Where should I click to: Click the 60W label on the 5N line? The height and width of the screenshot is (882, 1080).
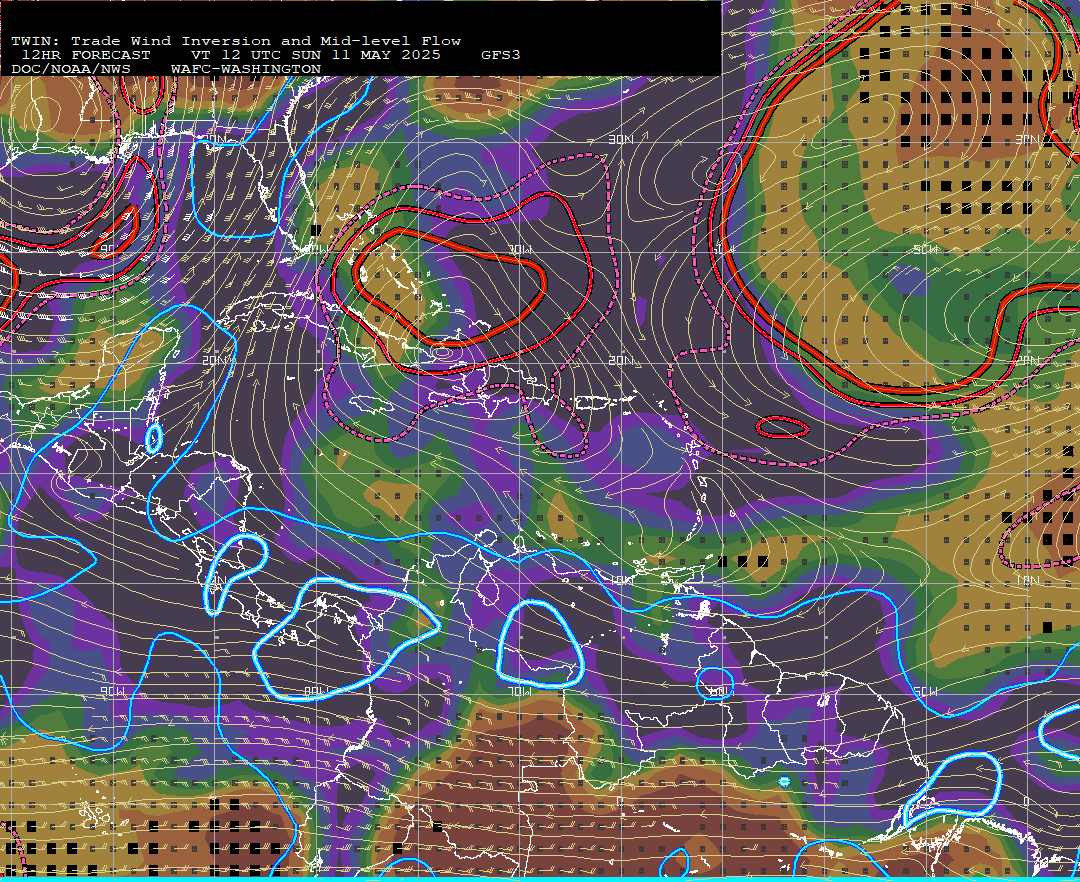point(722,691)
